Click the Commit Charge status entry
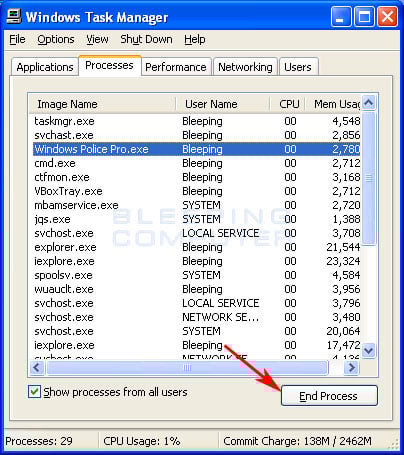 pos(297,441)
